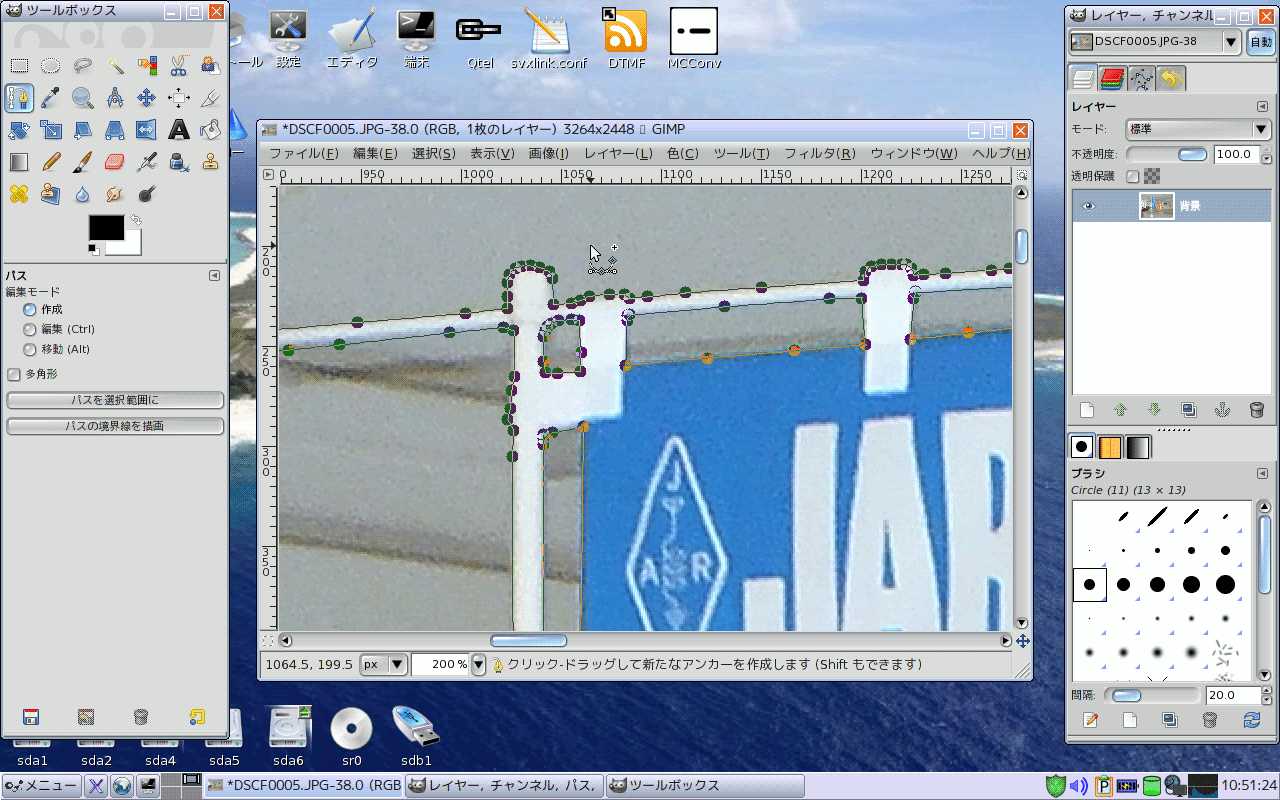Select the Clone stamp tool
The width and height of the screenshot is (1280, 800).
pos(210,162)
